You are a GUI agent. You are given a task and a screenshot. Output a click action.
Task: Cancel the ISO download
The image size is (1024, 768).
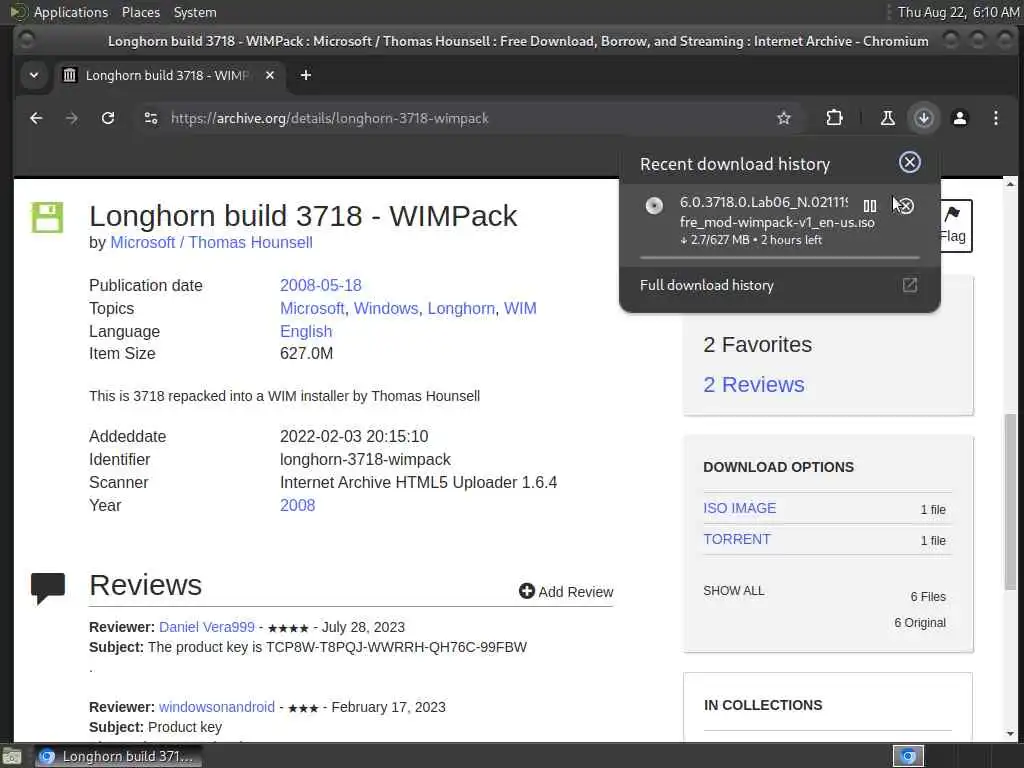905,206
